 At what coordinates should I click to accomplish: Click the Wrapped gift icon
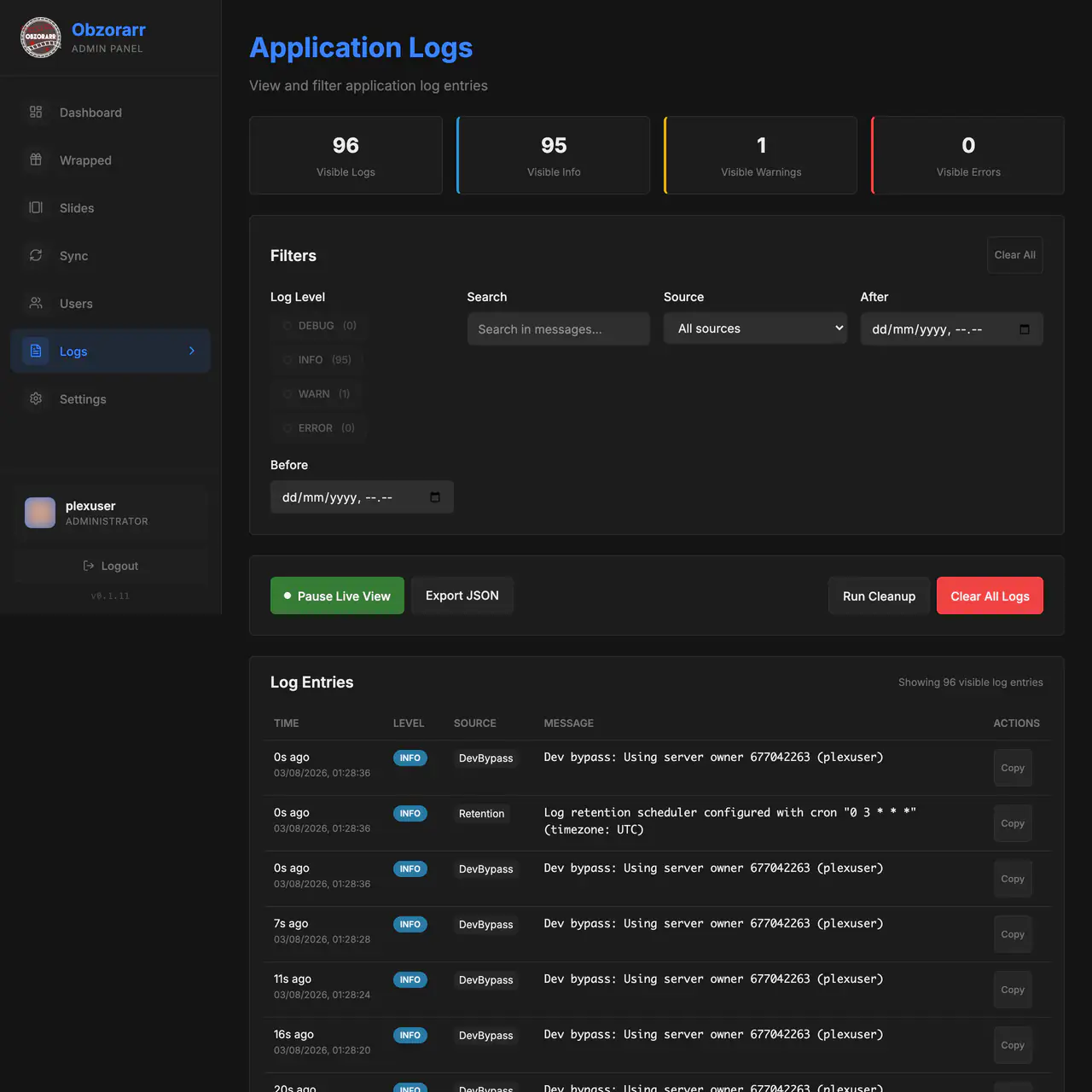(x=36, y=160)
